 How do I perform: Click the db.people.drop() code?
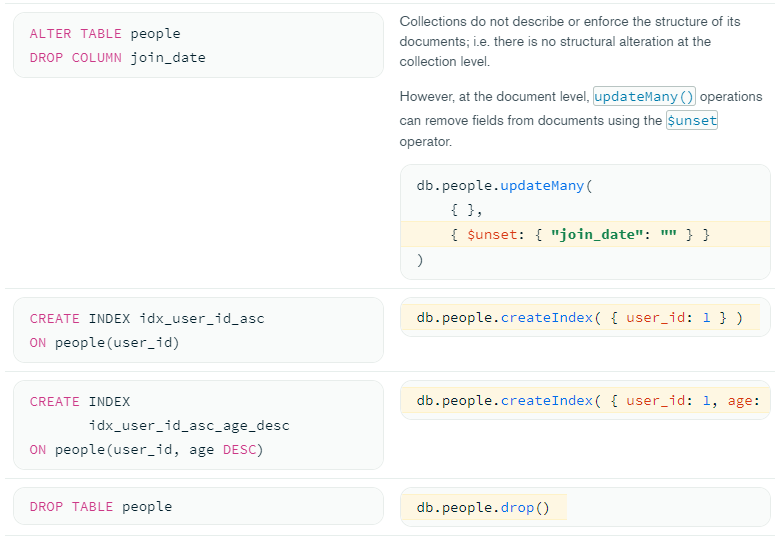483,507
